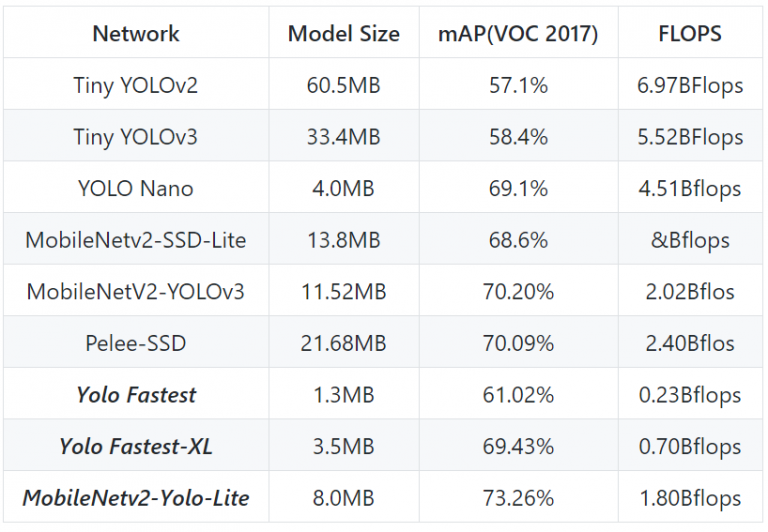Click the YOLO Nano row name
The width and height of the screenshot is (768, 532).
[136, 188]
